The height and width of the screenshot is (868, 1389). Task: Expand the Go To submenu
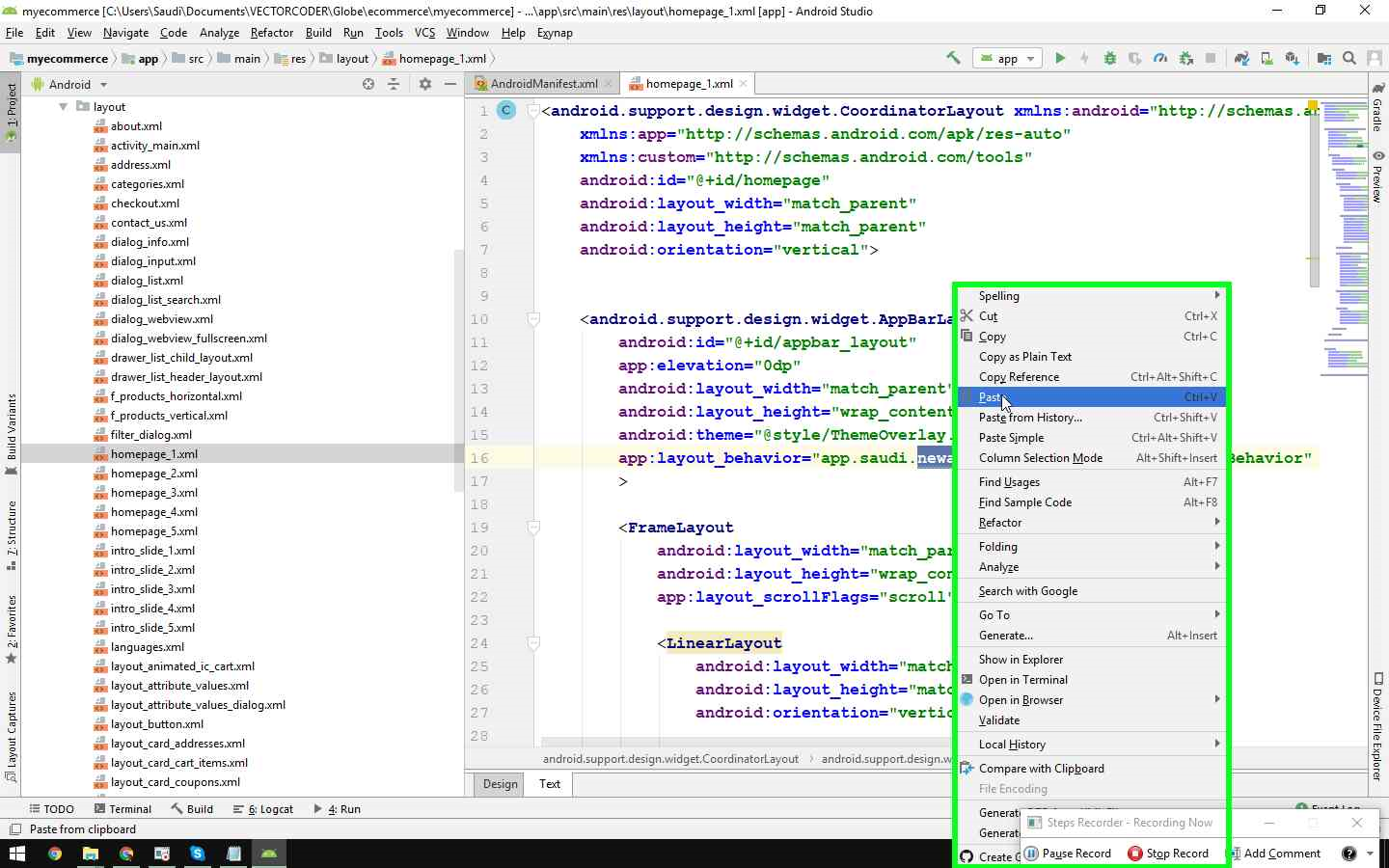coord(1092,615)
